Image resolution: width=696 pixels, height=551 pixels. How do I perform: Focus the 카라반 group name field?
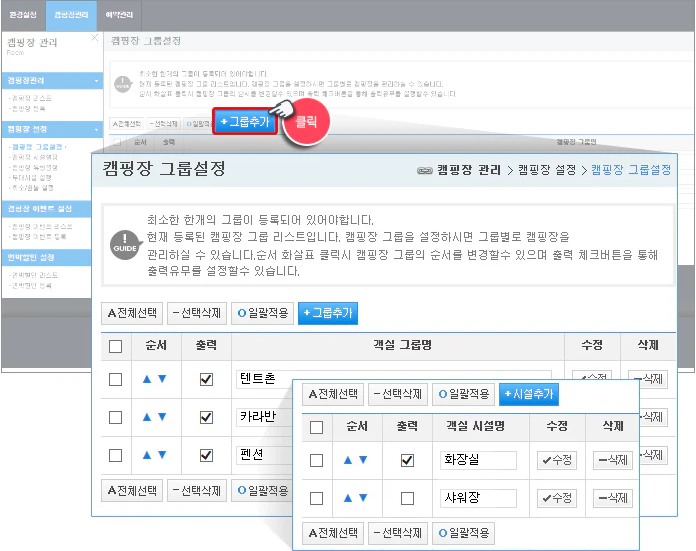264,417
